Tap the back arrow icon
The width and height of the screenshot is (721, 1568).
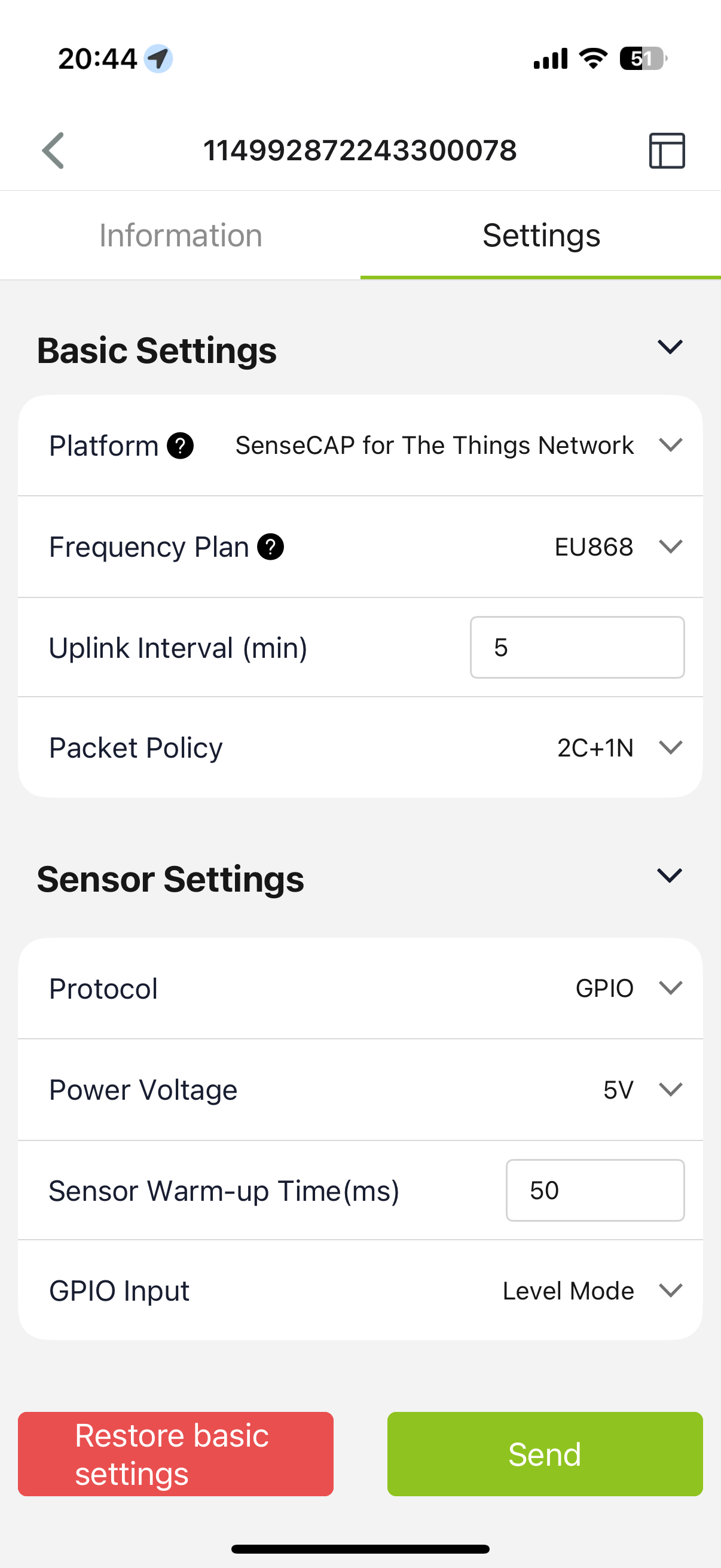[54, 150]
